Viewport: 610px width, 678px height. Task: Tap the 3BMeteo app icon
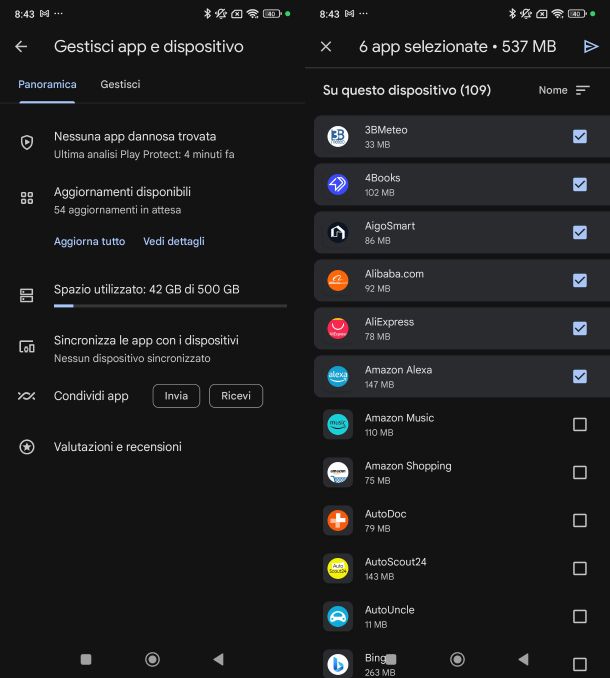coord(338,137)
